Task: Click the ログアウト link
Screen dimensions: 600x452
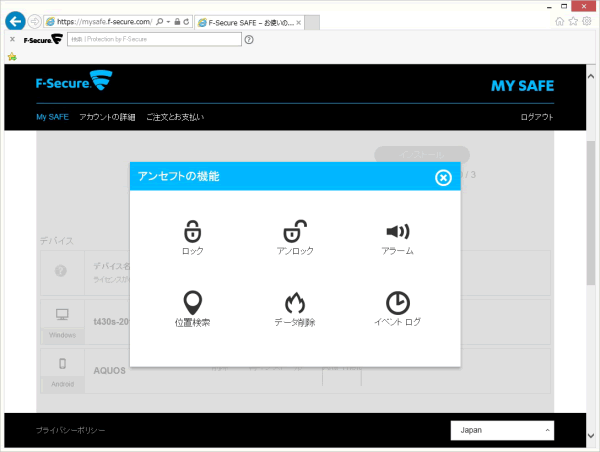Action: [537, 117]
